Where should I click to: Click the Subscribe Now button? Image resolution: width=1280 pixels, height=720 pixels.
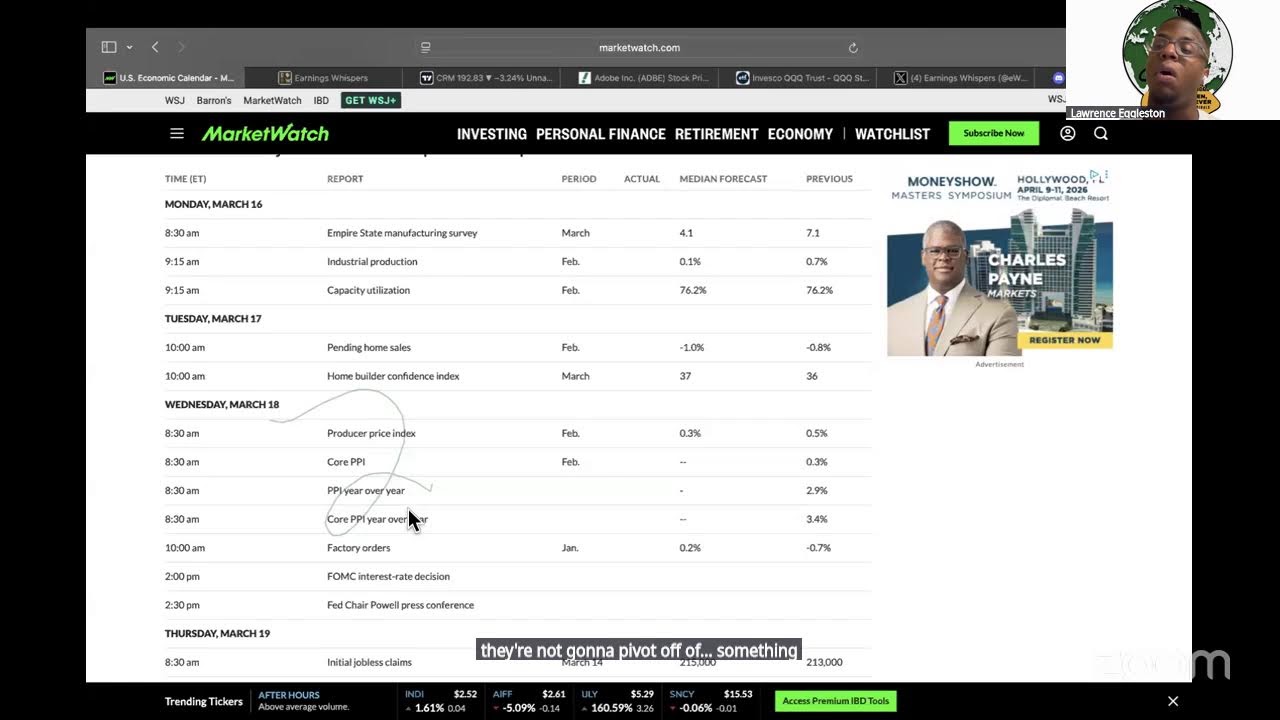point(993,133)
